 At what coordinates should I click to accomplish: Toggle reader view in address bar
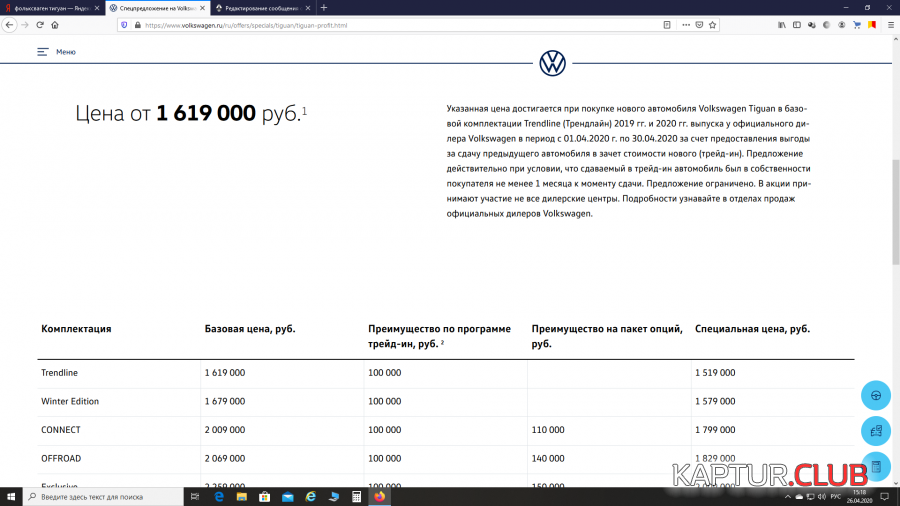(667, 25)
